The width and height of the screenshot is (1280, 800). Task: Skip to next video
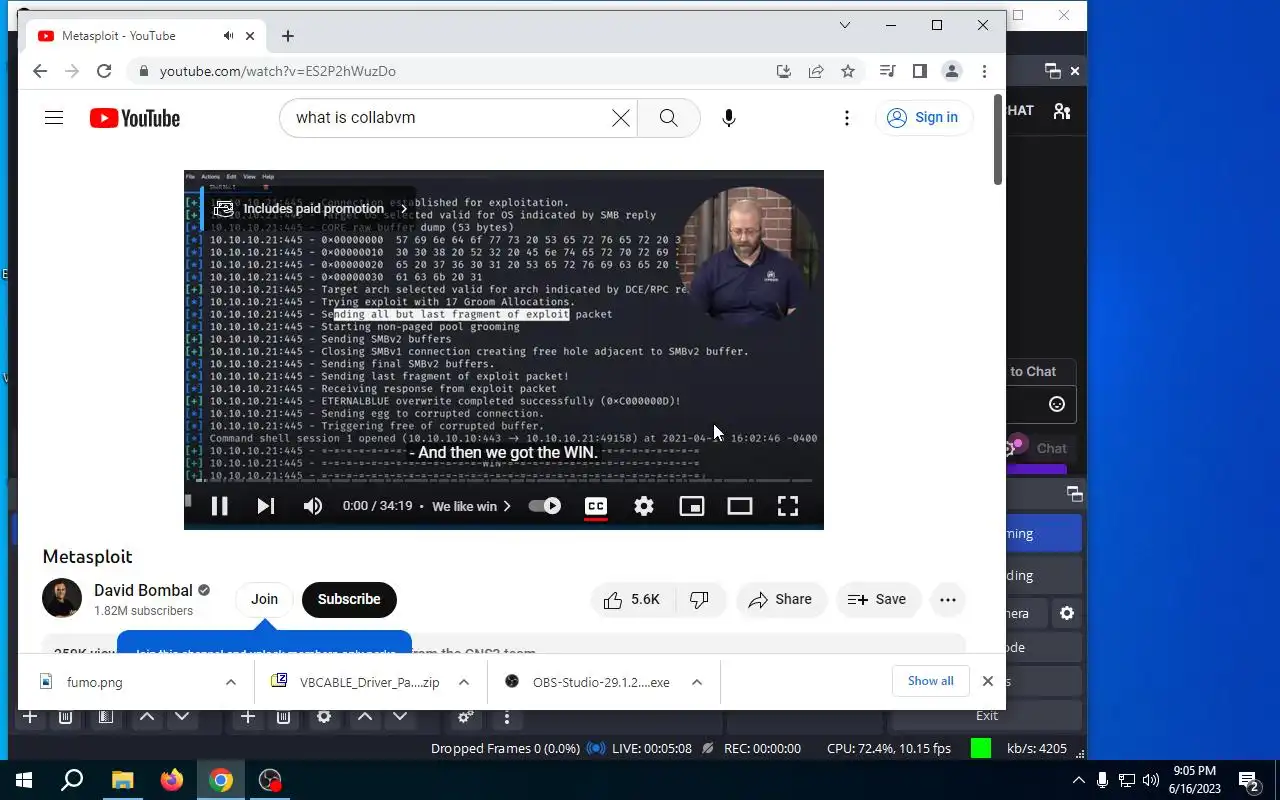click(x=265, y=506)
